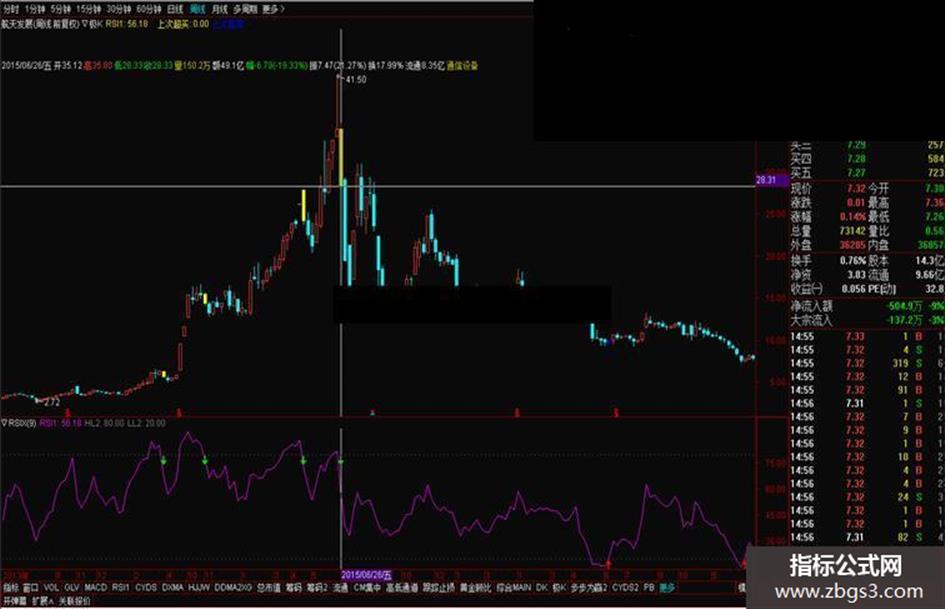The width and height of the screenshot is (945, 609).
Task: Switch to the 周线 weekly chart tab
Action: [198, 9]
